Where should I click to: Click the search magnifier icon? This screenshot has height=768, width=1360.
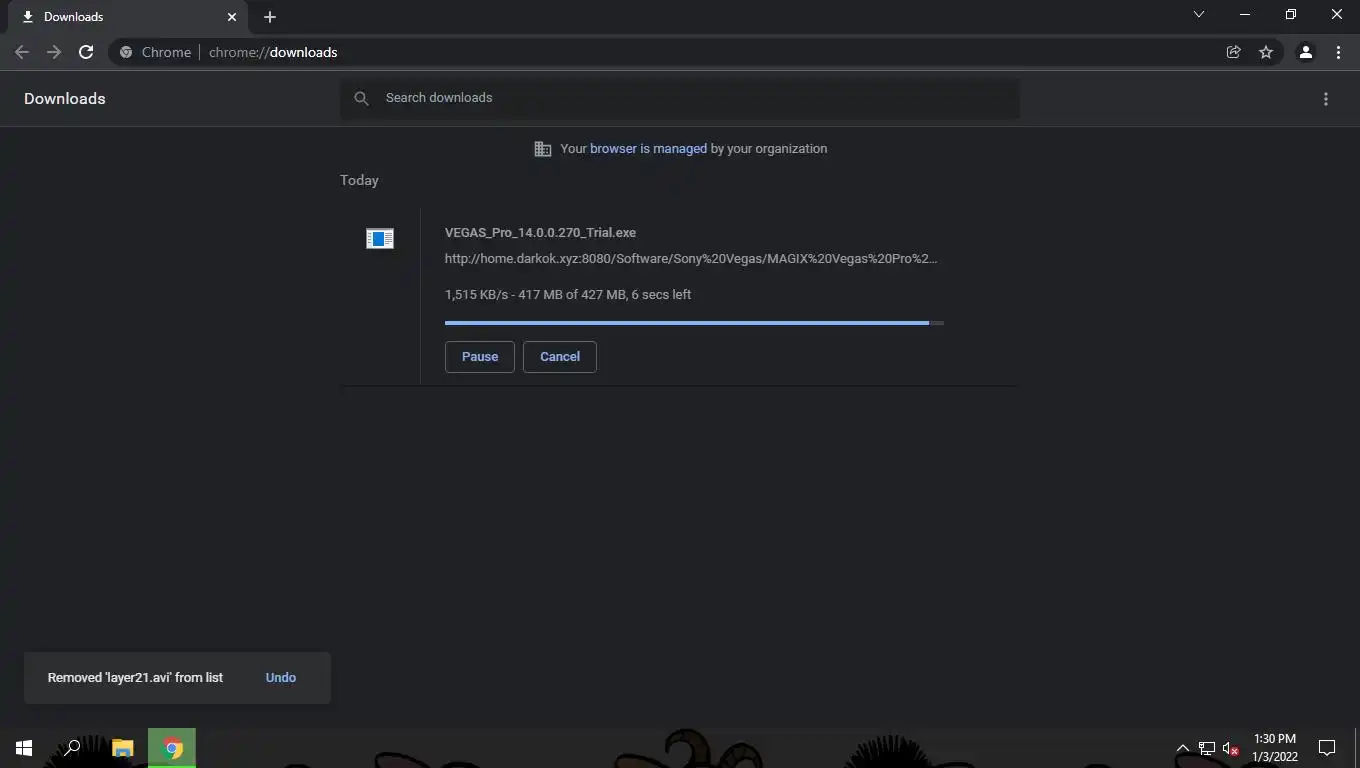pos(362,98)
